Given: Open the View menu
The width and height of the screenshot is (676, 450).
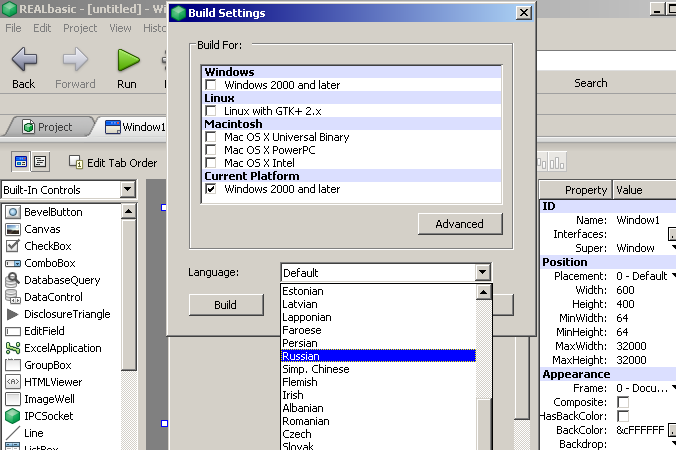Looking at the screenshot, I should [120, 28].
